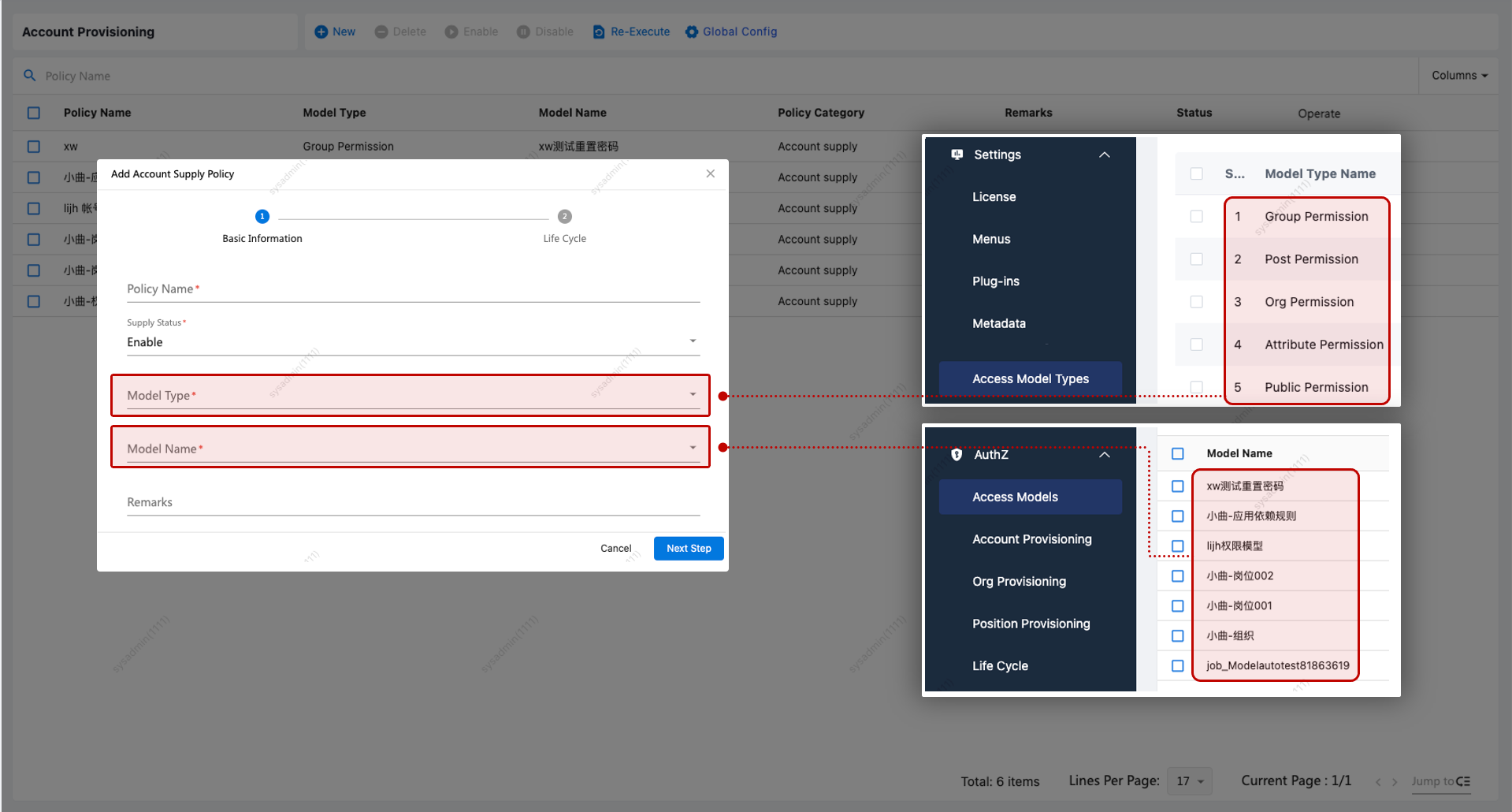Open Global Config gear icon
The height and width of the screenshot is (812, 1512).
click(x=691, y=32)
